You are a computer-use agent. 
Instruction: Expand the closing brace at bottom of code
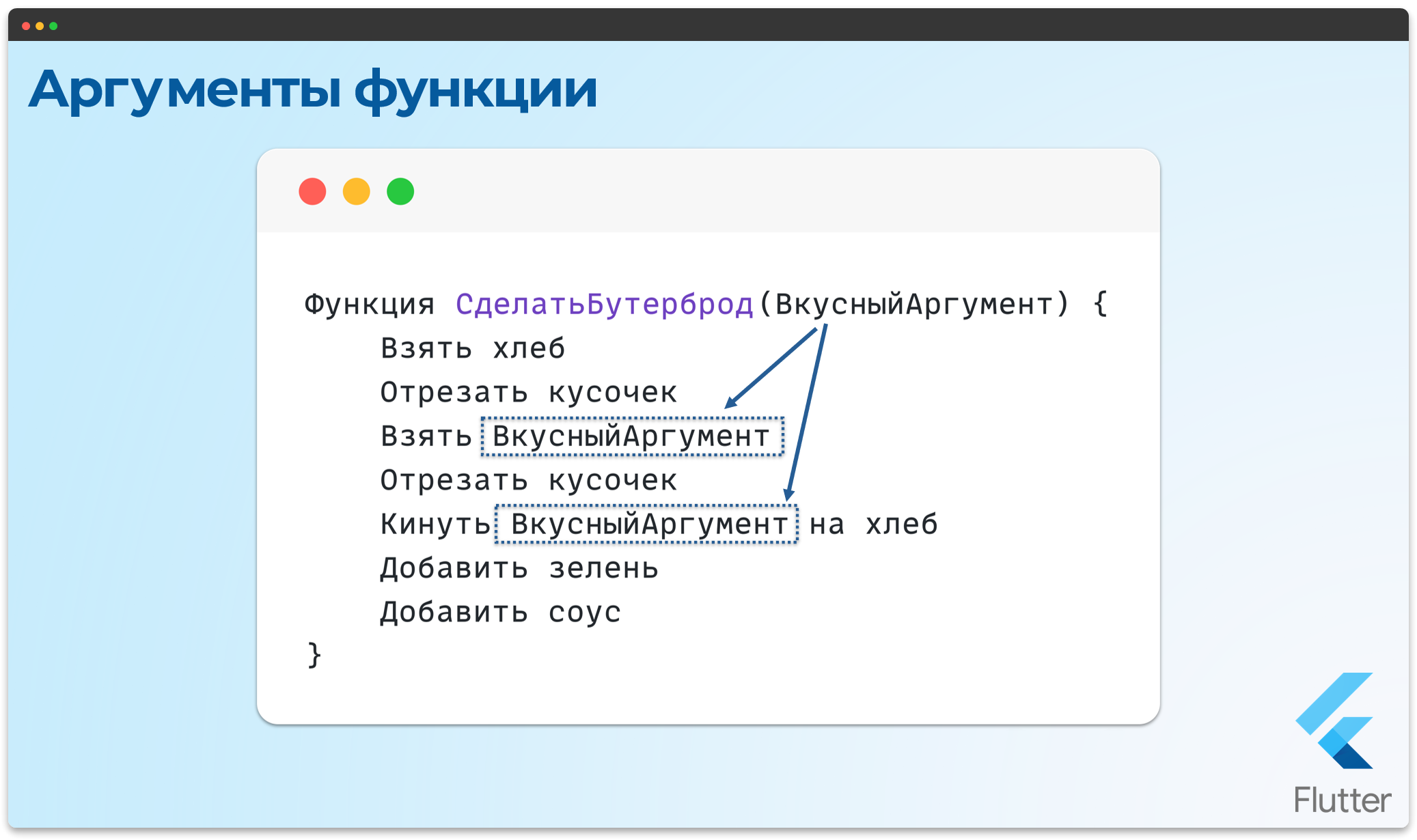coord(314,654)
